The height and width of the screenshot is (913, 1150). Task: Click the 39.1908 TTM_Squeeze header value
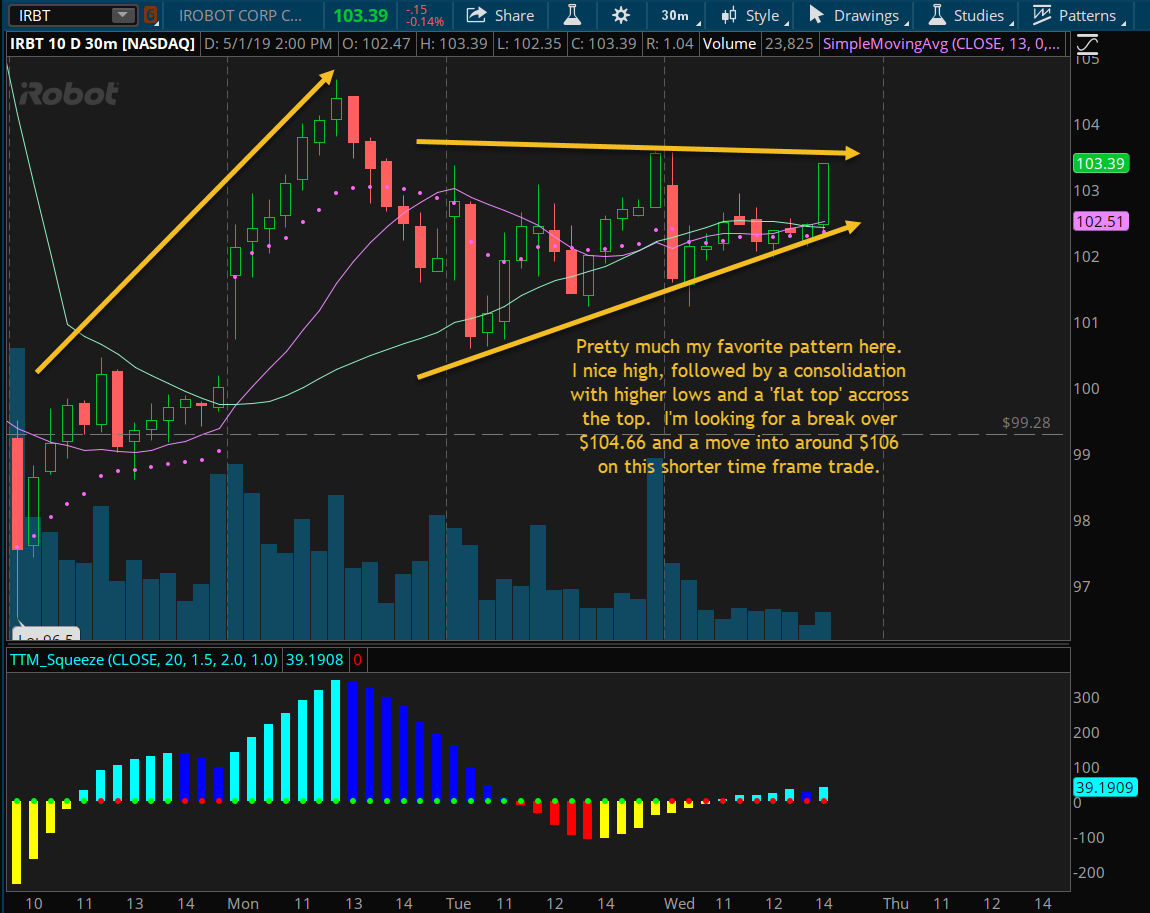(x=315, y=659)
